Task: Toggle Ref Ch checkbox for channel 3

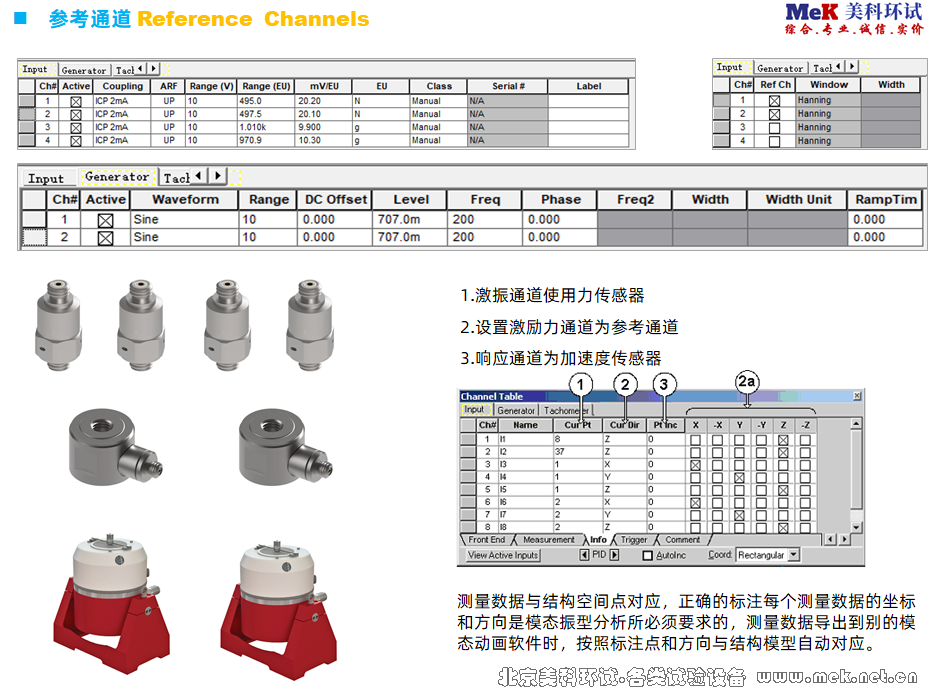Action: point(774,128)
